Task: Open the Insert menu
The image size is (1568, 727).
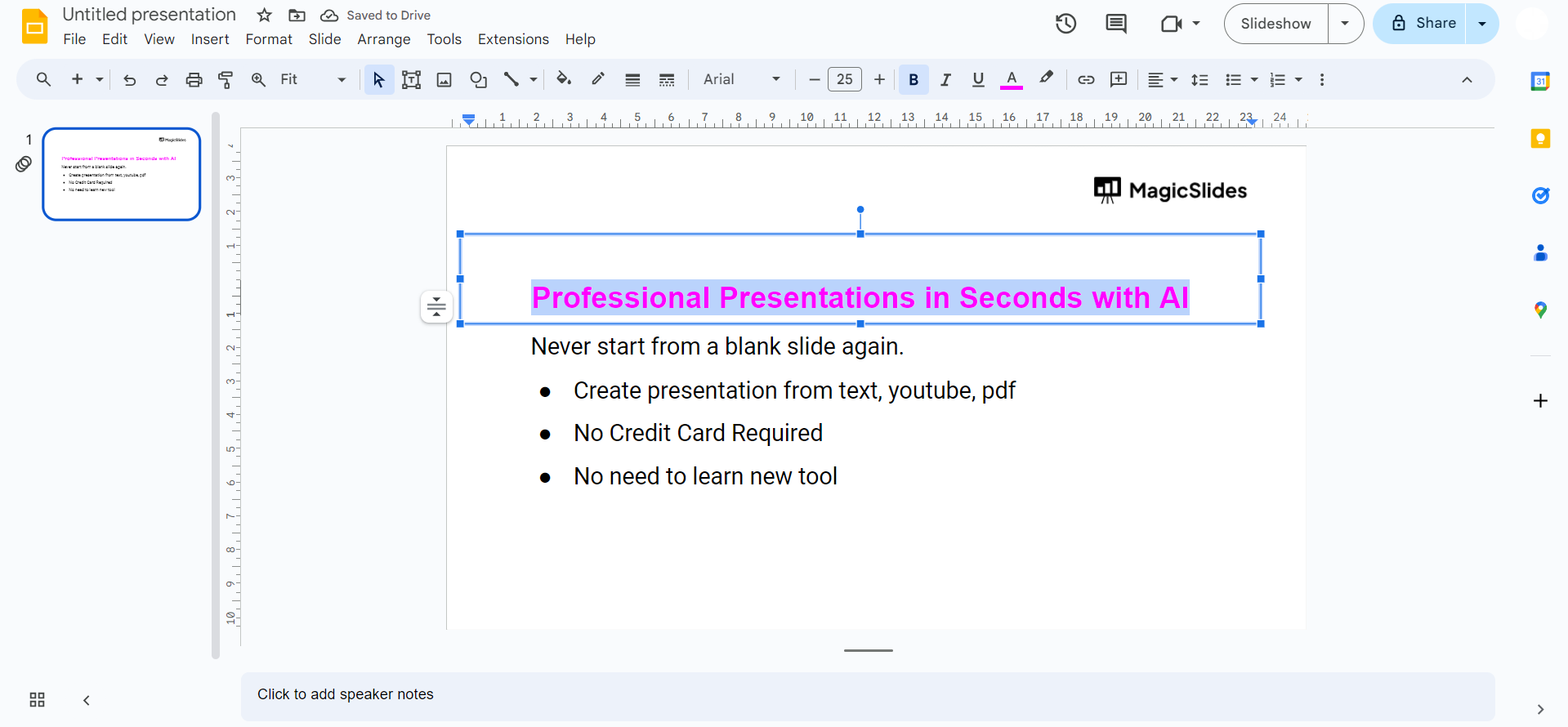Action: coord(210,39)
